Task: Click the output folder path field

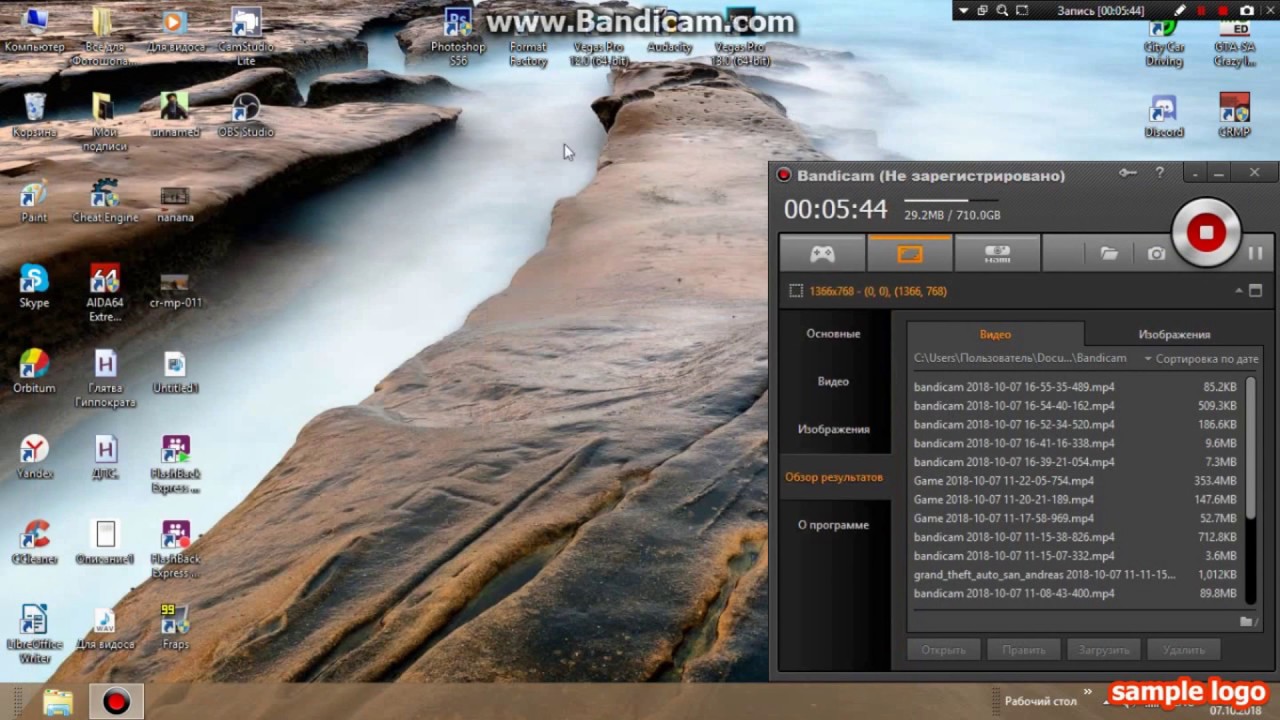Action: [x=1020, y=358]
